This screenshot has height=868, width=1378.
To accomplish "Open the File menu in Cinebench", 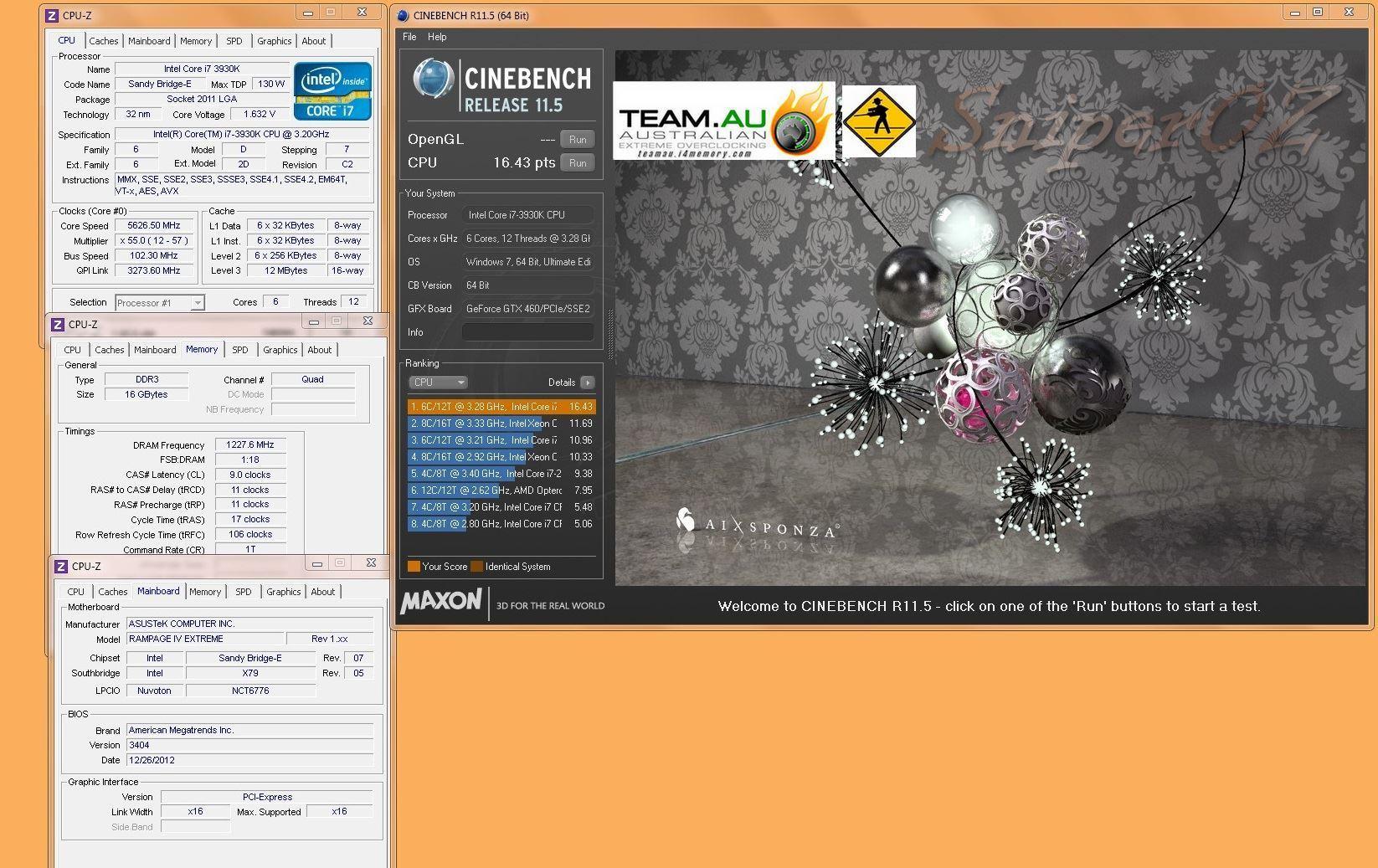I will pos(409,37).
